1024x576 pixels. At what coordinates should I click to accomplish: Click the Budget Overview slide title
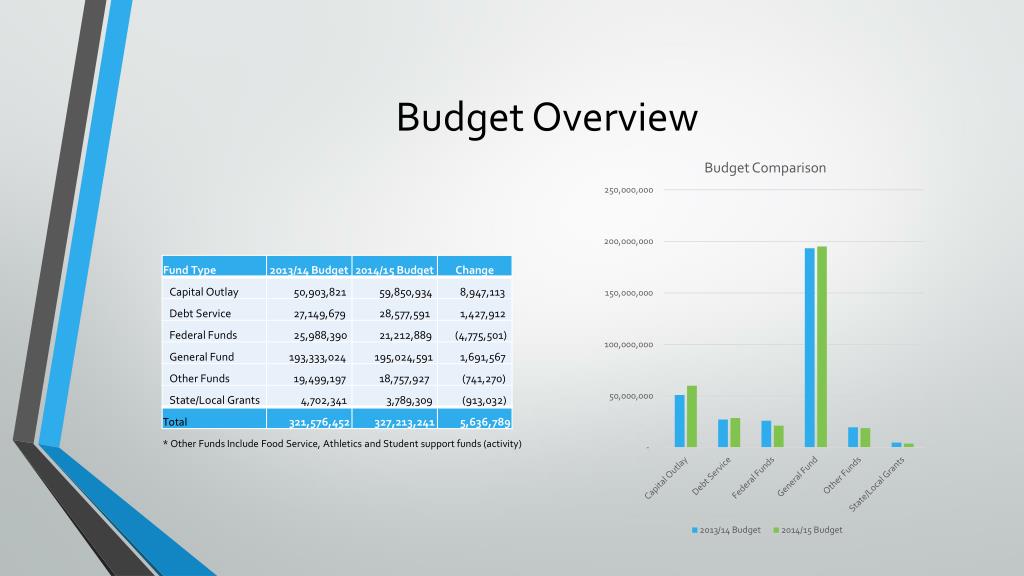pyautogui.click(x=547, y=118)
